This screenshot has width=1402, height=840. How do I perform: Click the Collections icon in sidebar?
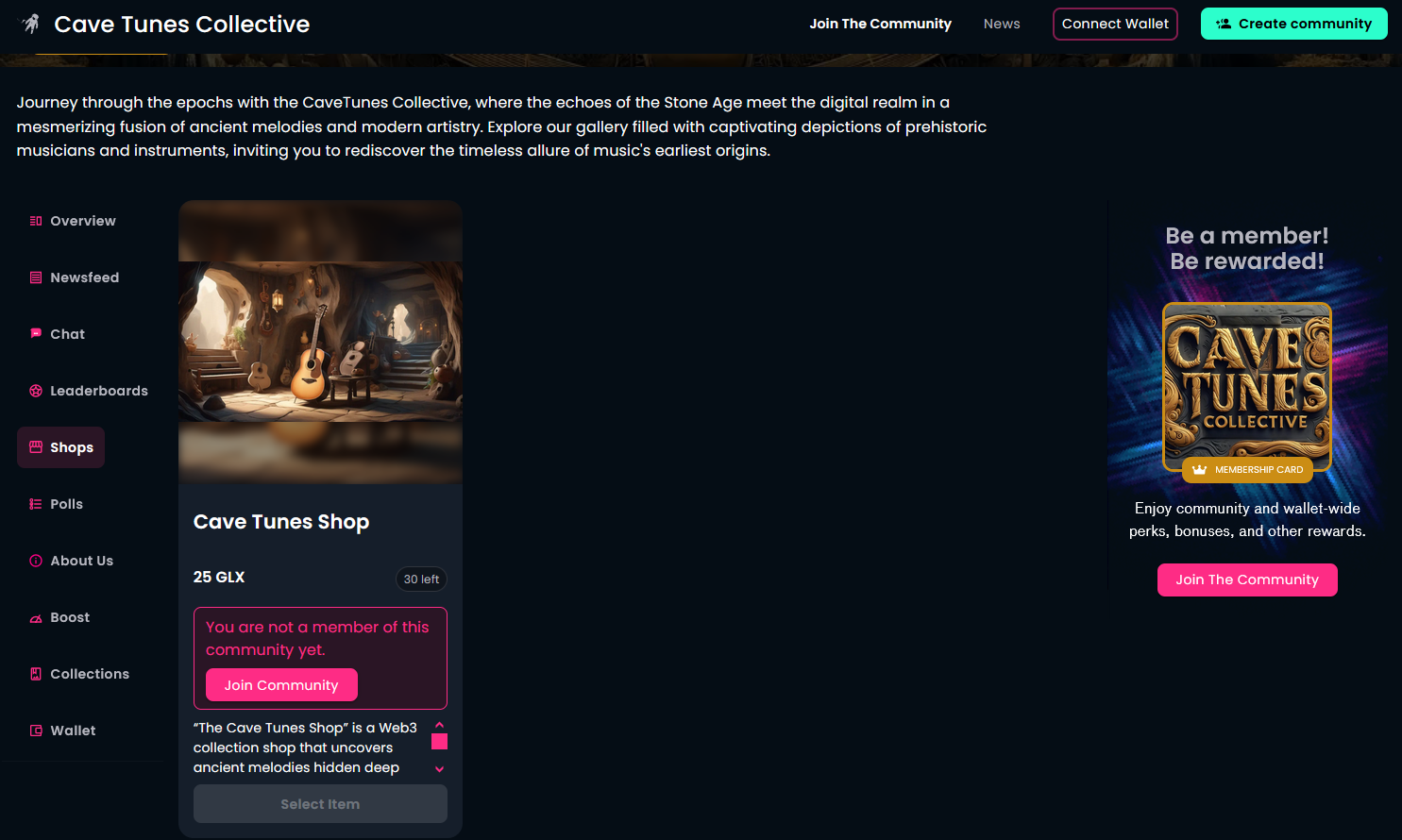click(36, 674)
